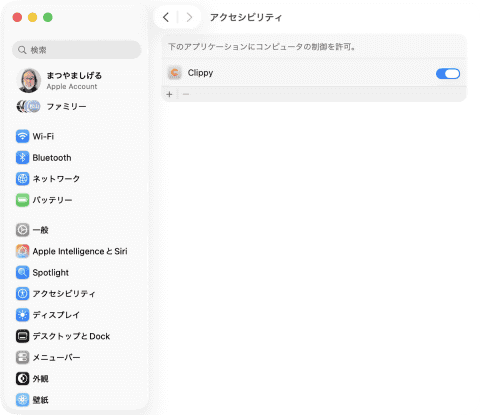Select Apple Intelligence と Siri icon
The height and width of the screenshot is (415, 480).
pyautogui.click(x=22, y=251)
